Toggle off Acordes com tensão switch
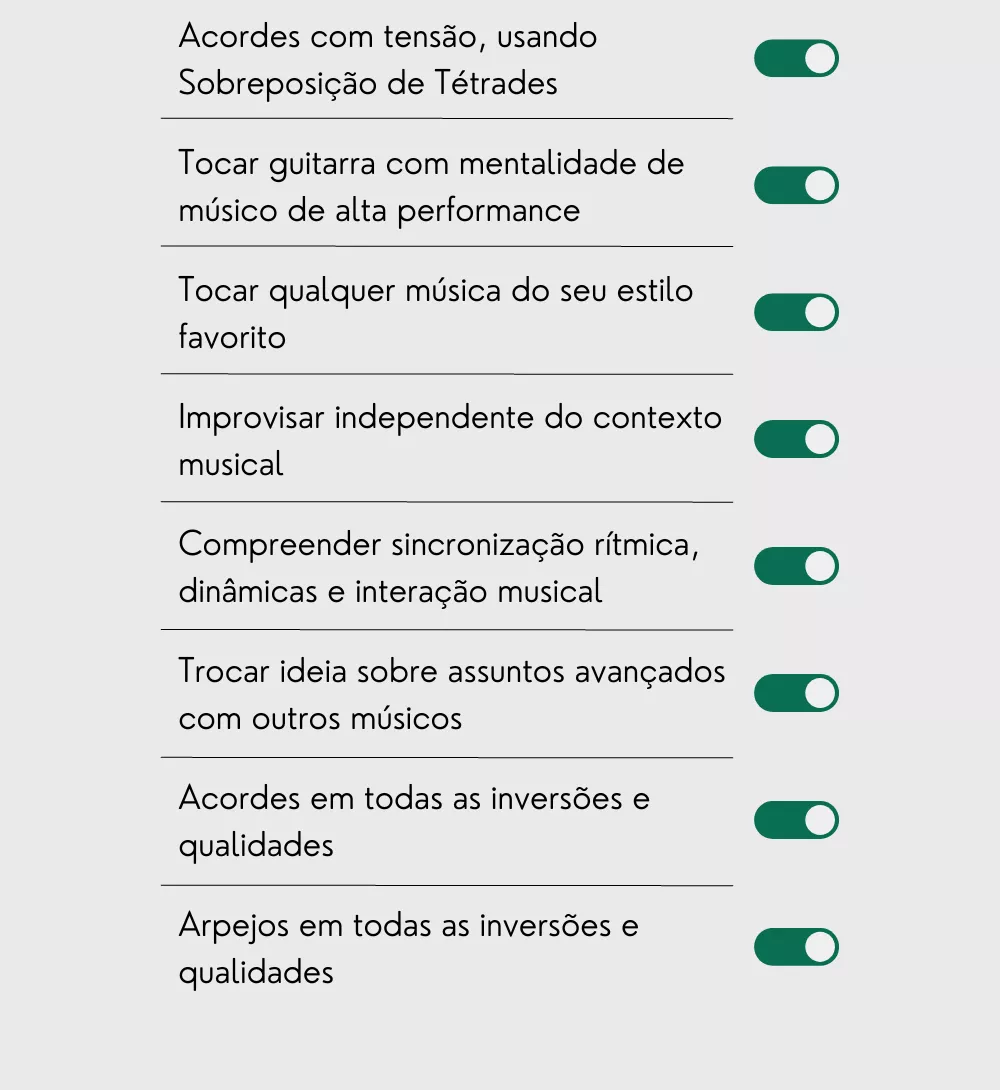Screen dimensions: 1000x1090 pyautogui.click(x=796, y=59)
